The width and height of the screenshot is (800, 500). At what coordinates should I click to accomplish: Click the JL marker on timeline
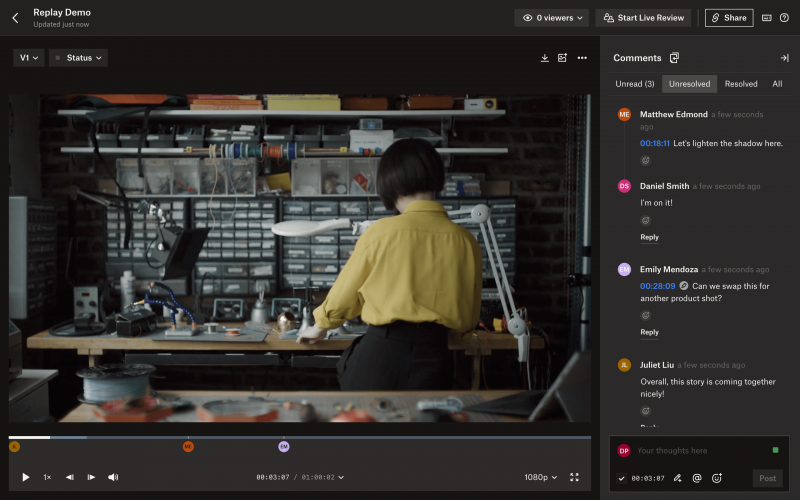[x=14, y=447]
